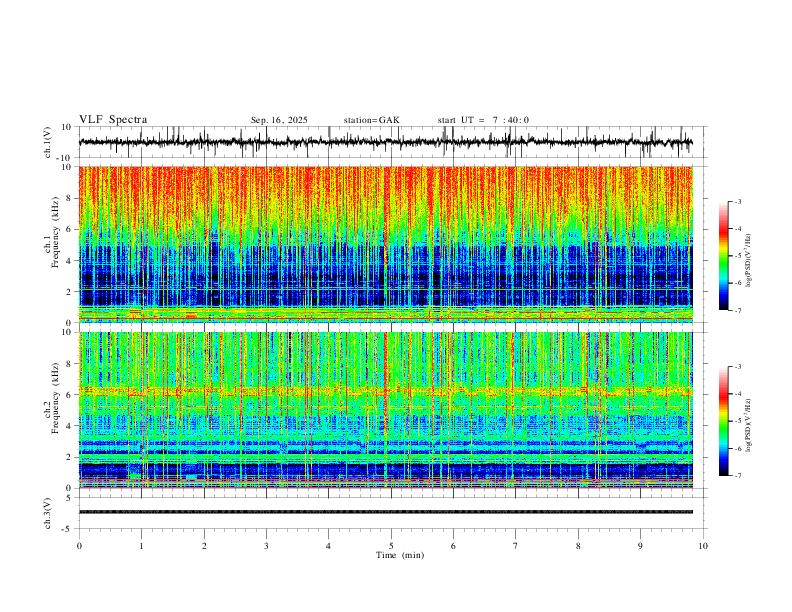Click the ch.1 voltage waveform trace
Viewport: 792px width, 612px height.
click(x=385, y=142)
